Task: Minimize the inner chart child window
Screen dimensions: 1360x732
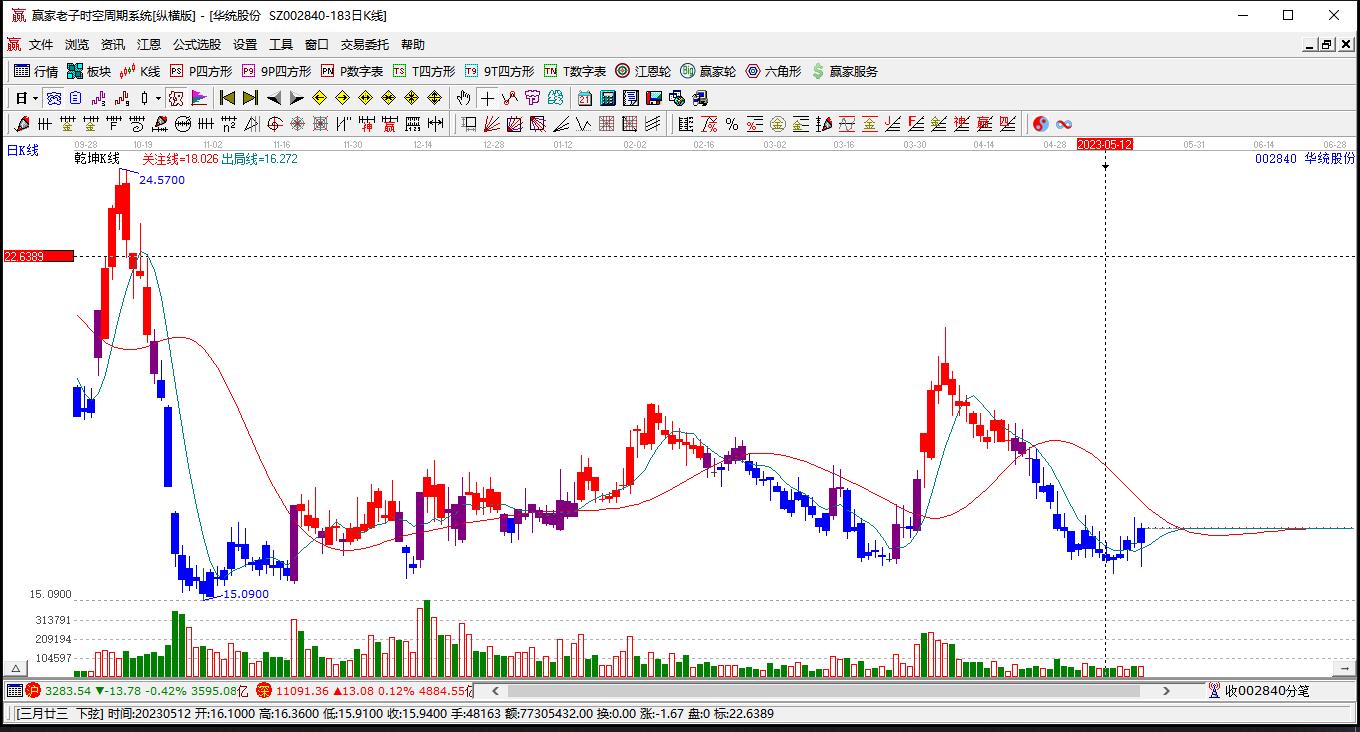Action: pos(1311,45)
